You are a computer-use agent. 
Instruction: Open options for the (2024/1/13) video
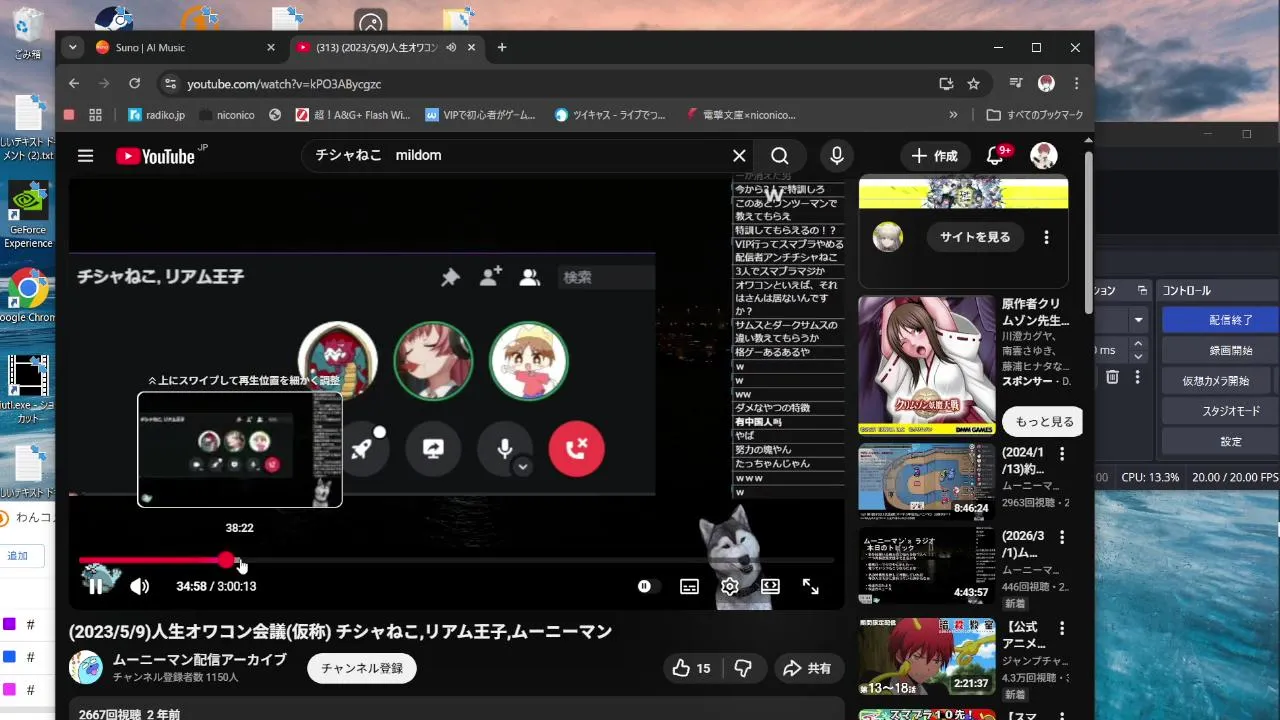tap(1062, 454)
